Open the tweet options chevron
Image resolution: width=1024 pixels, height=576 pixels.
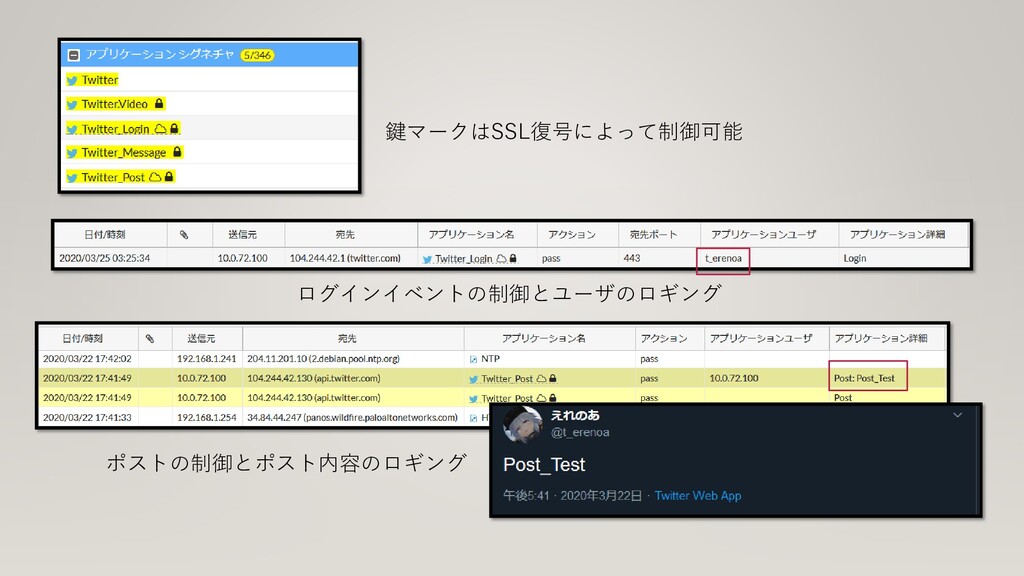click(957, 415)
